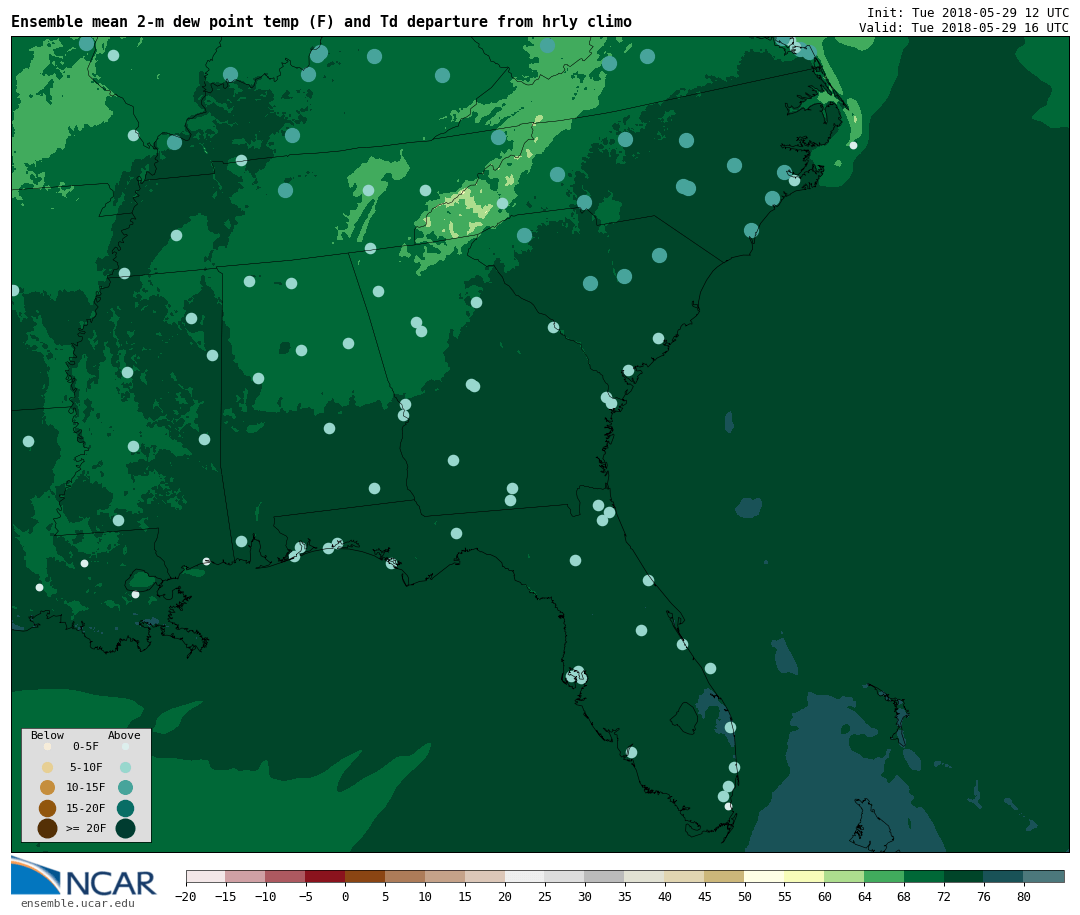Click the colorbar tick label 72

tap(944, 896)
